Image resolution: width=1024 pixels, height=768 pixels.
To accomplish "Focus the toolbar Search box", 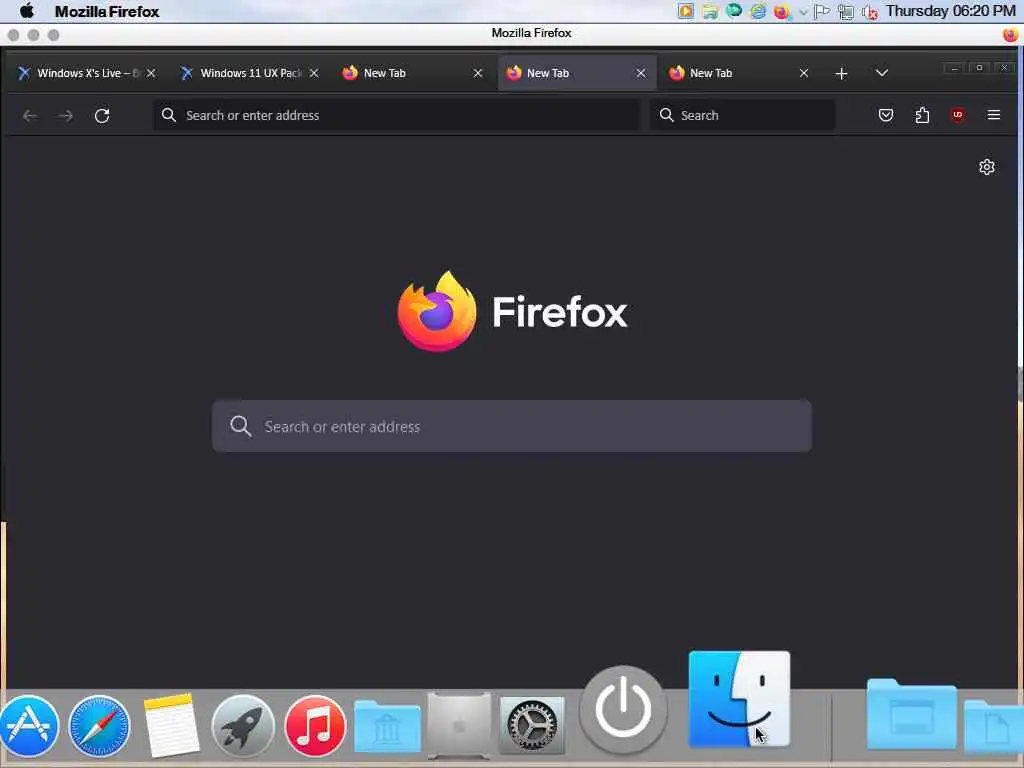I will tap(743, 116).
